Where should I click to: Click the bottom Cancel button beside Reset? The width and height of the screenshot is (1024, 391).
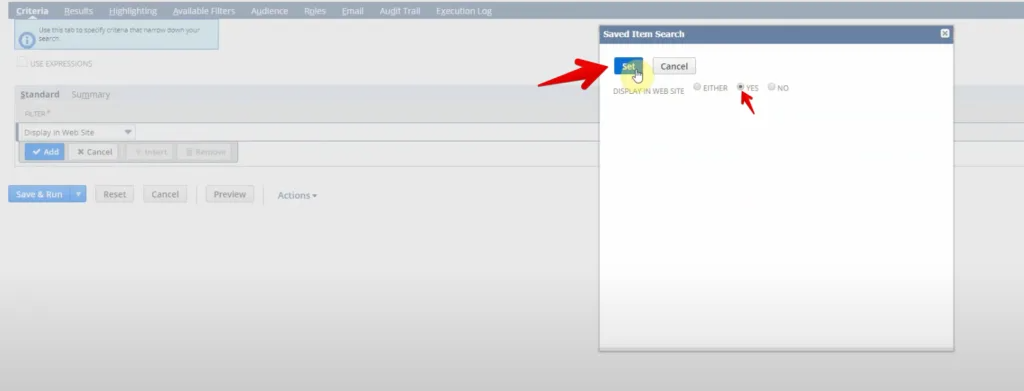tap(165, 195)
